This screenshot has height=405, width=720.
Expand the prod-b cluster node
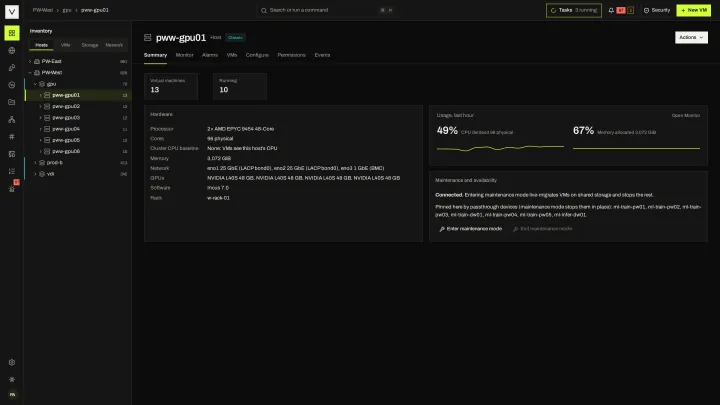[35, 163]
